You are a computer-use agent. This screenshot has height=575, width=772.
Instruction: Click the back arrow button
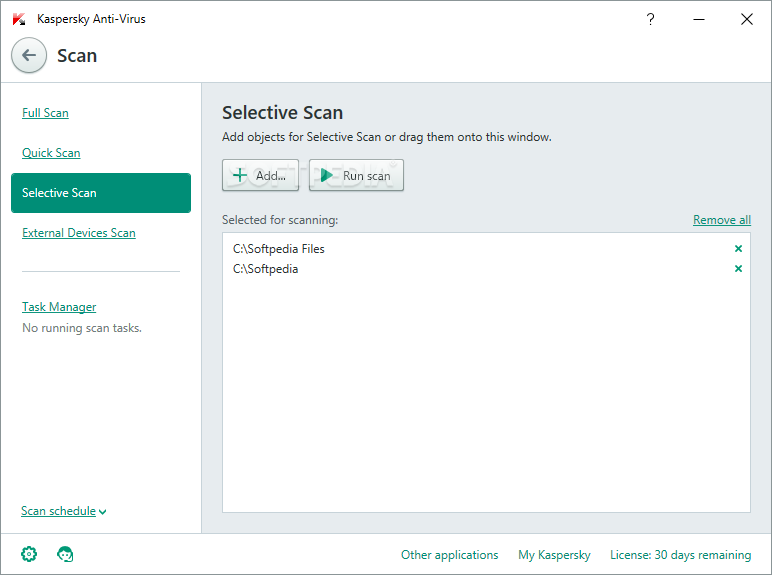29,56
